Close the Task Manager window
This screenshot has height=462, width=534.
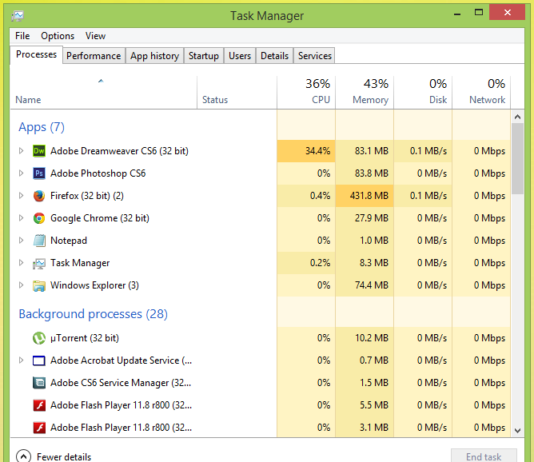[x=507, y=12]
